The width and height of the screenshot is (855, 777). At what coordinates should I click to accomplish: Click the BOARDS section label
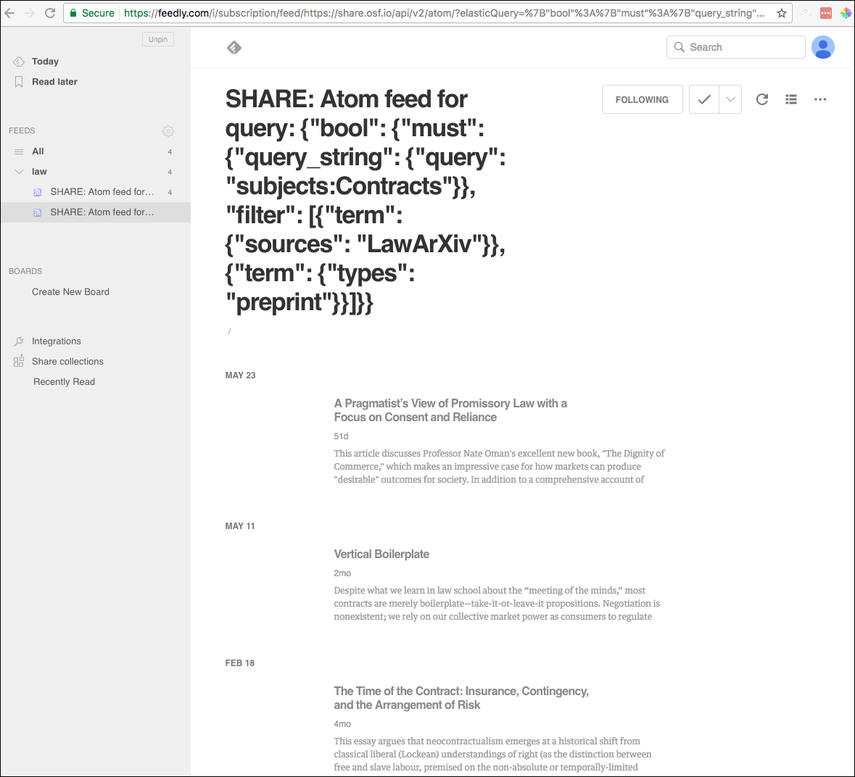(25, 271)
